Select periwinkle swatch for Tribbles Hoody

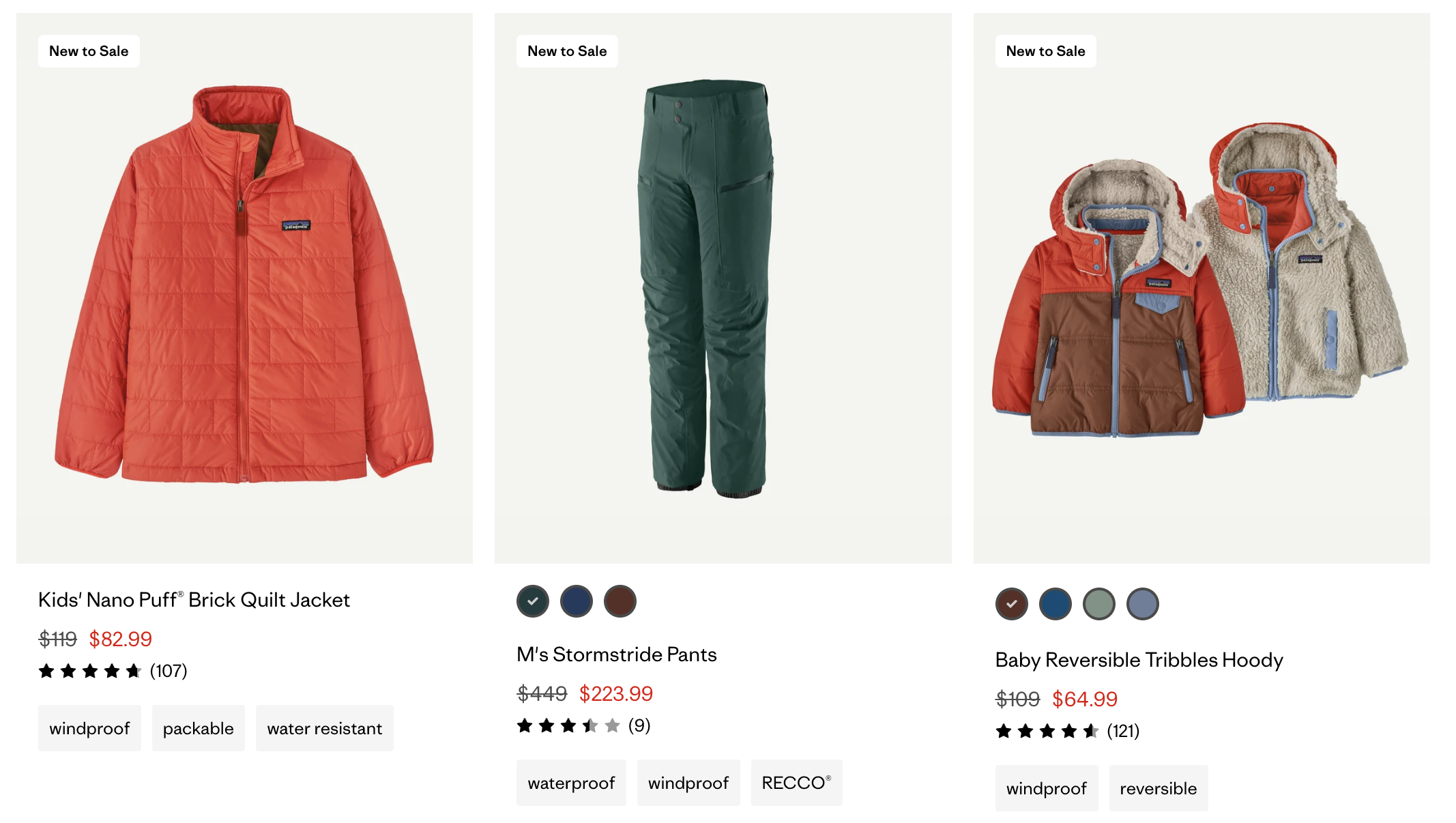tap(1143, 604)
